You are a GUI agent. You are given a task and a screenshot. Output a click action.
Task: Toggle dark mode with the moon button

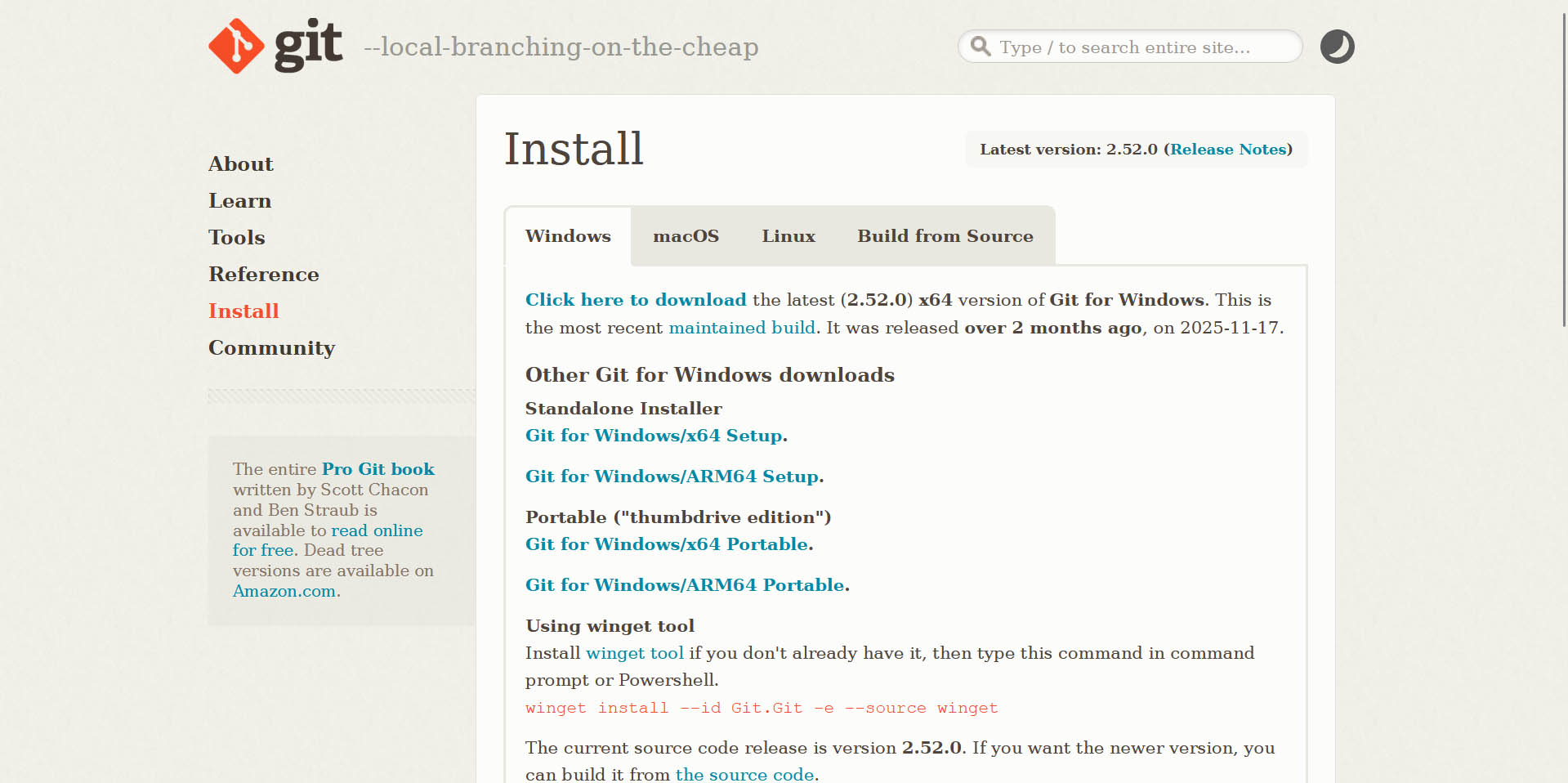point(1338,47)
